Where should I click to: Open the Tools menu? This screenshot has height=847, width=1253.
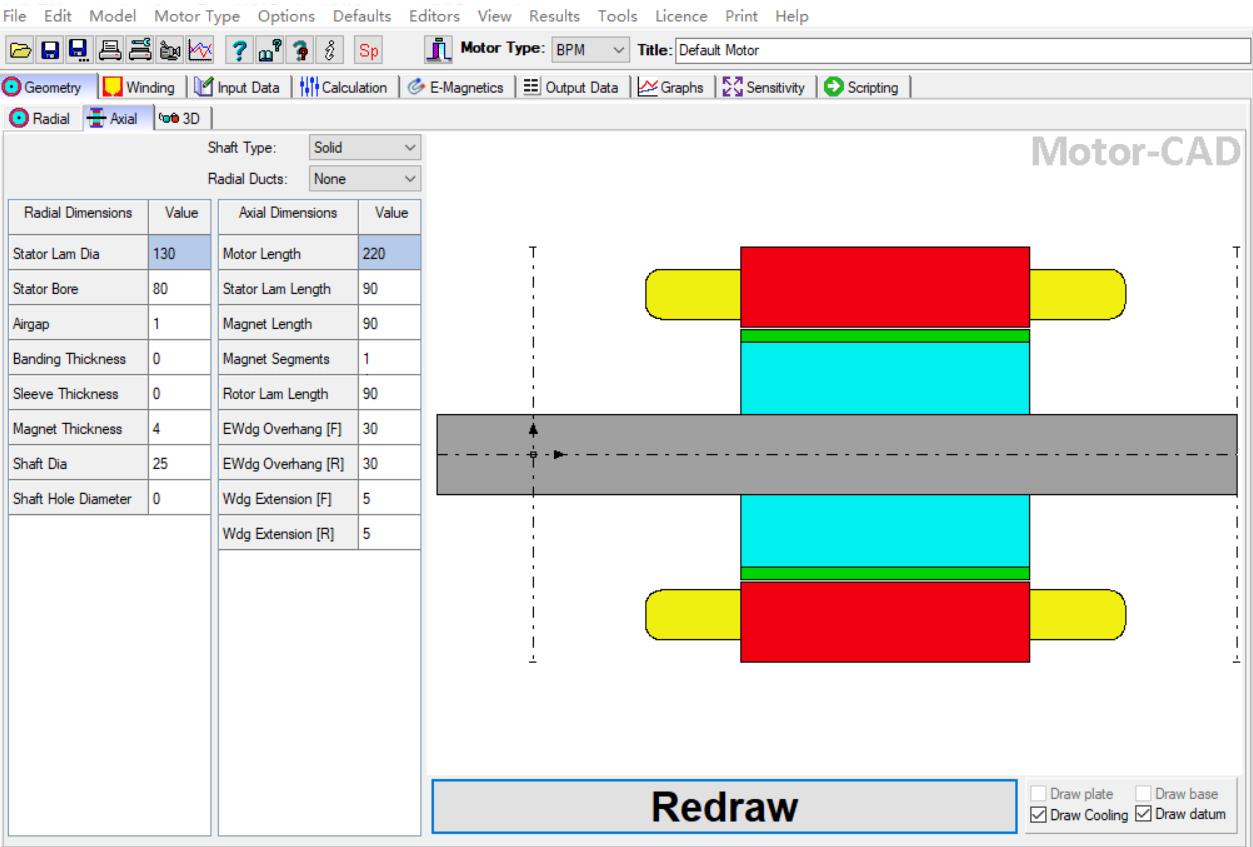tap(619, 16)
